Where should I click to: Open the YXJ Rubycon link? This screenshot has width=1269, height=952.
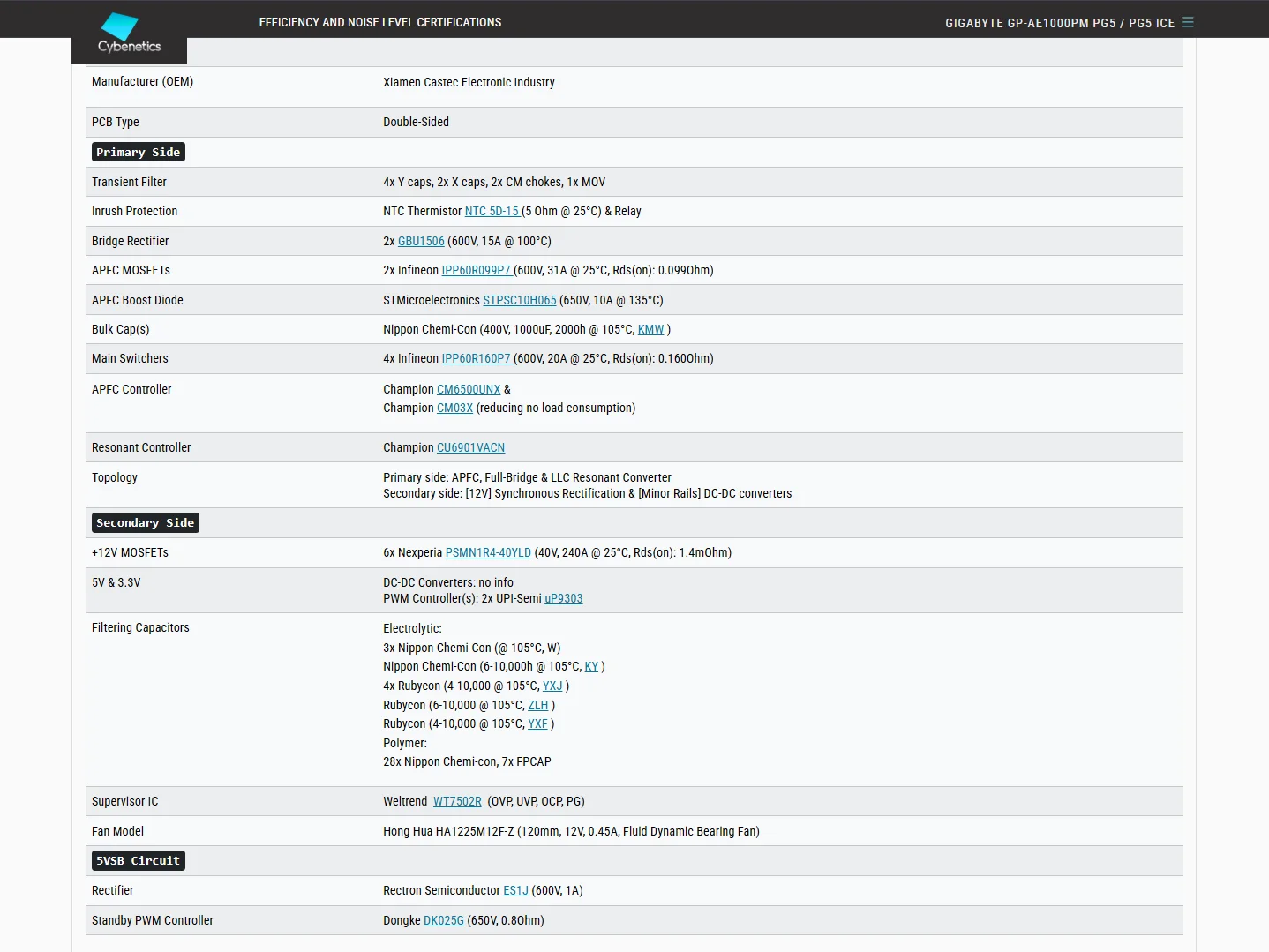[x=552, y=686]
